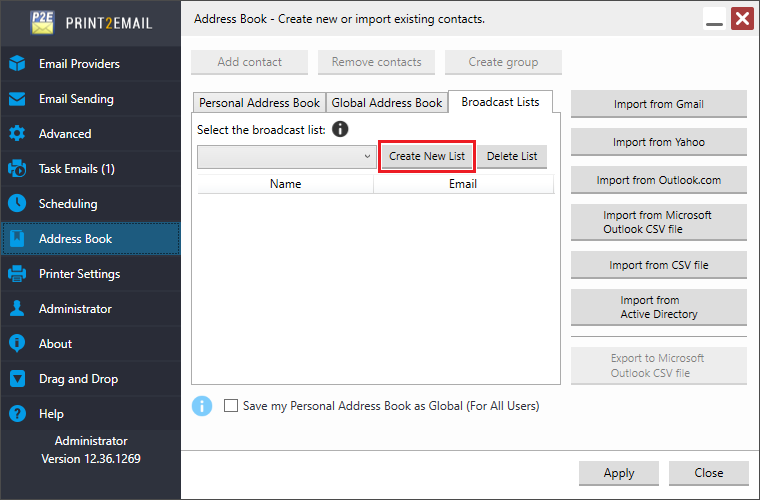
Task: Minimize the window with underscore button
Action: pos(714,19)
